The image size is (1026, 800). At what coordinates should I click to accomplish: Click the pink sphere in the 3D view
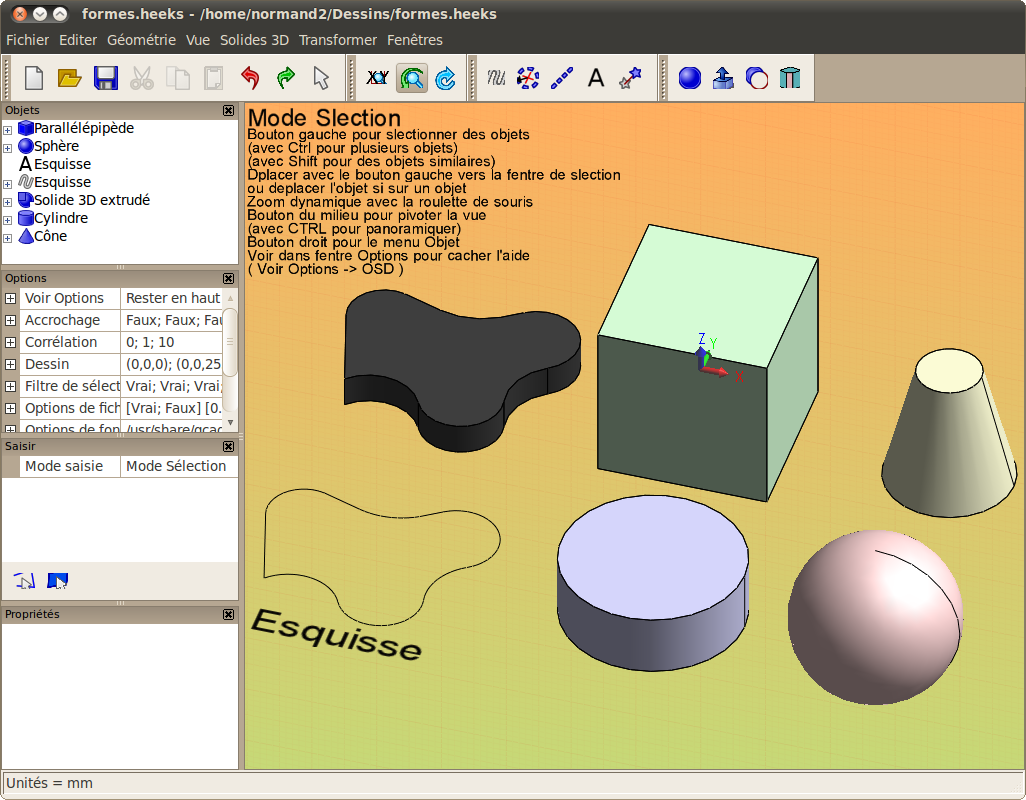875,617
